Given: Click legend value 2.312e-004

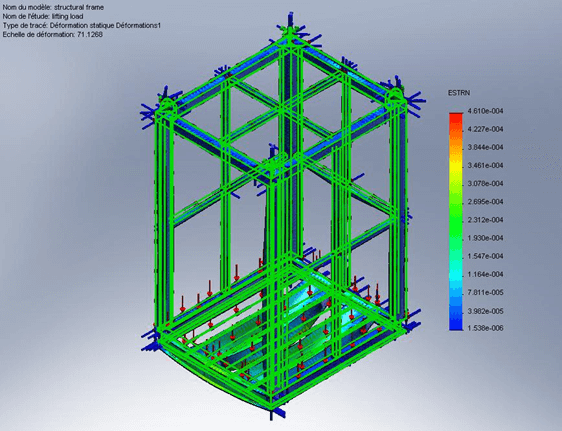Looking at the screenshot, I should coord(485,220).
